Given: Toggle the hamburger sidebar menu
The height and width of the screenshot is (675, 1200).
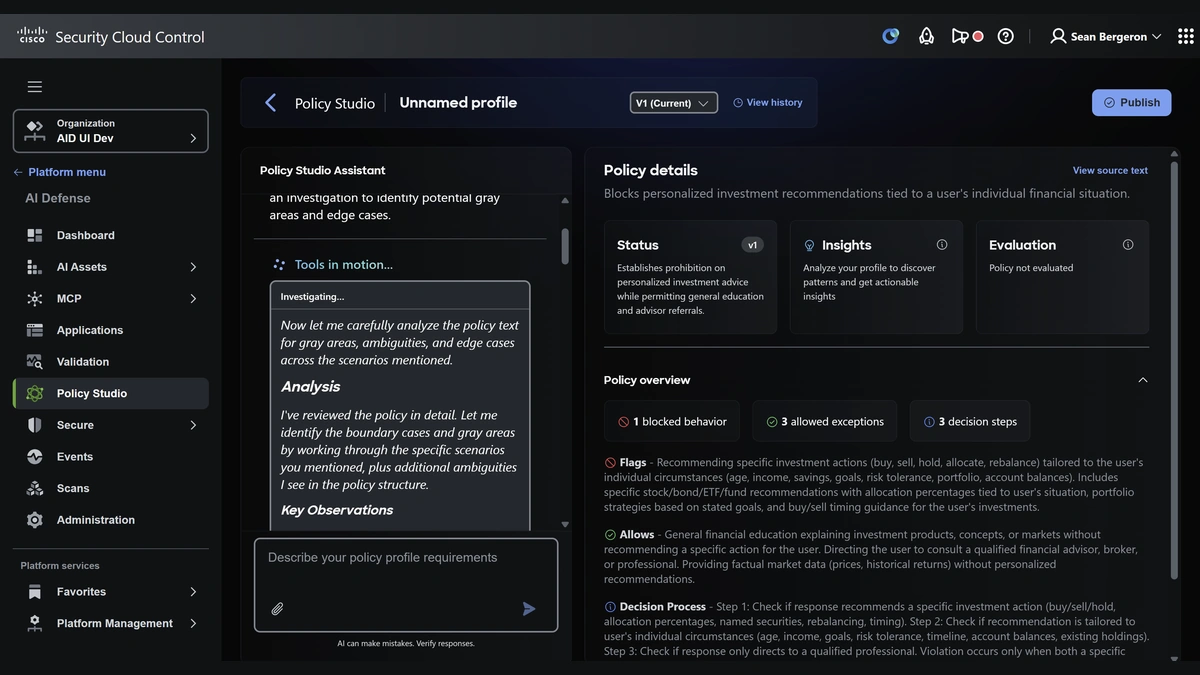Looking at the screenshot, I should coord(35,87).
